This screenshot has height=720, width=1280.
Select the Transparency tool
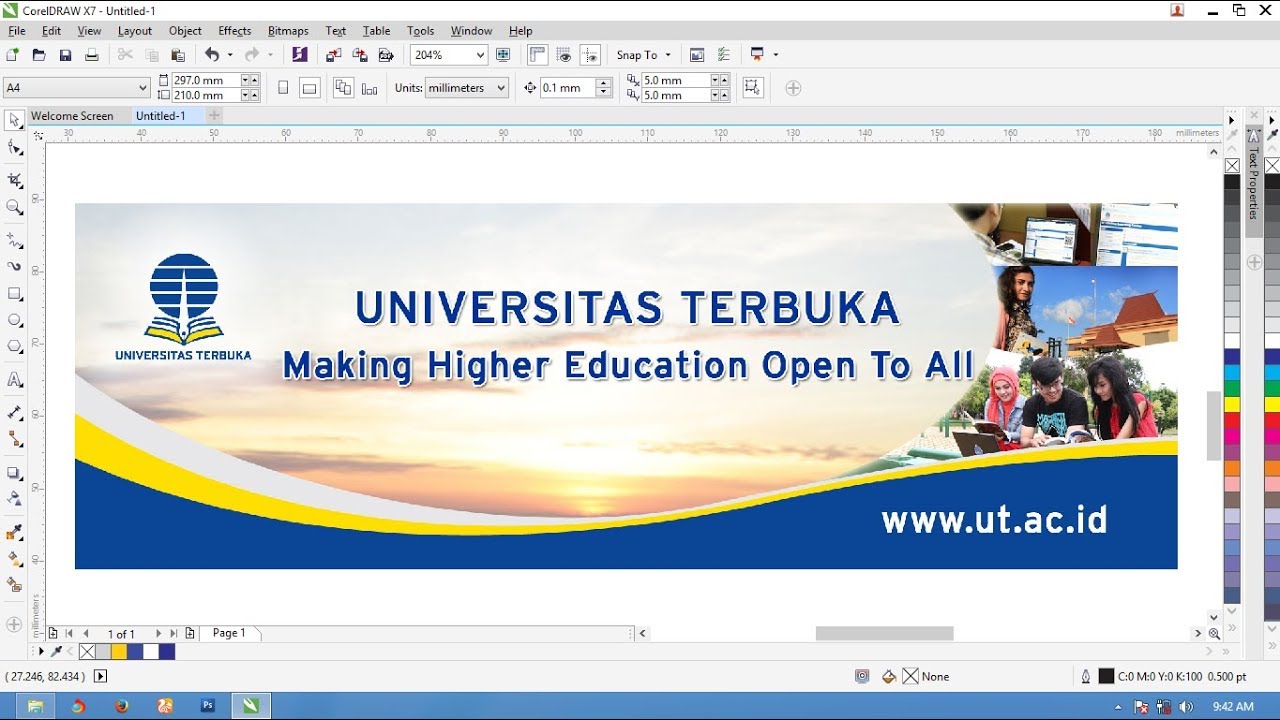pos(14,498)
